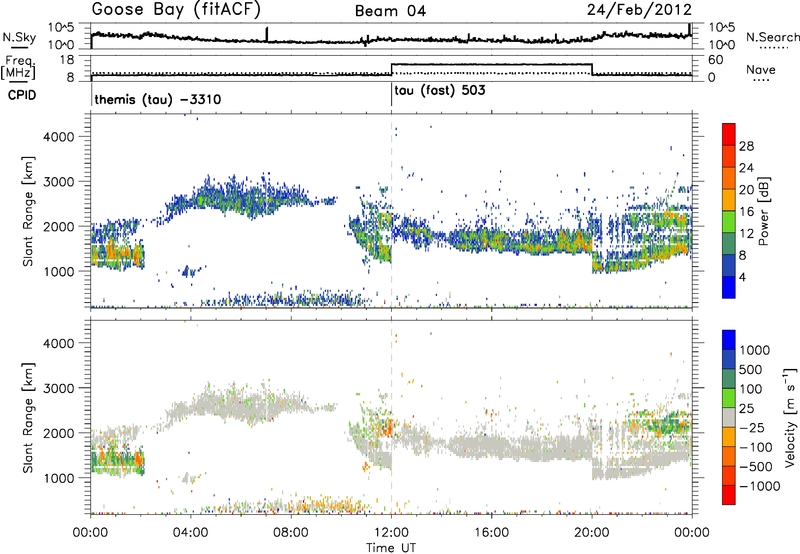
Task: Click the dashed 12:00 marker in the velocity panel
Action: [x=391, y=418]
